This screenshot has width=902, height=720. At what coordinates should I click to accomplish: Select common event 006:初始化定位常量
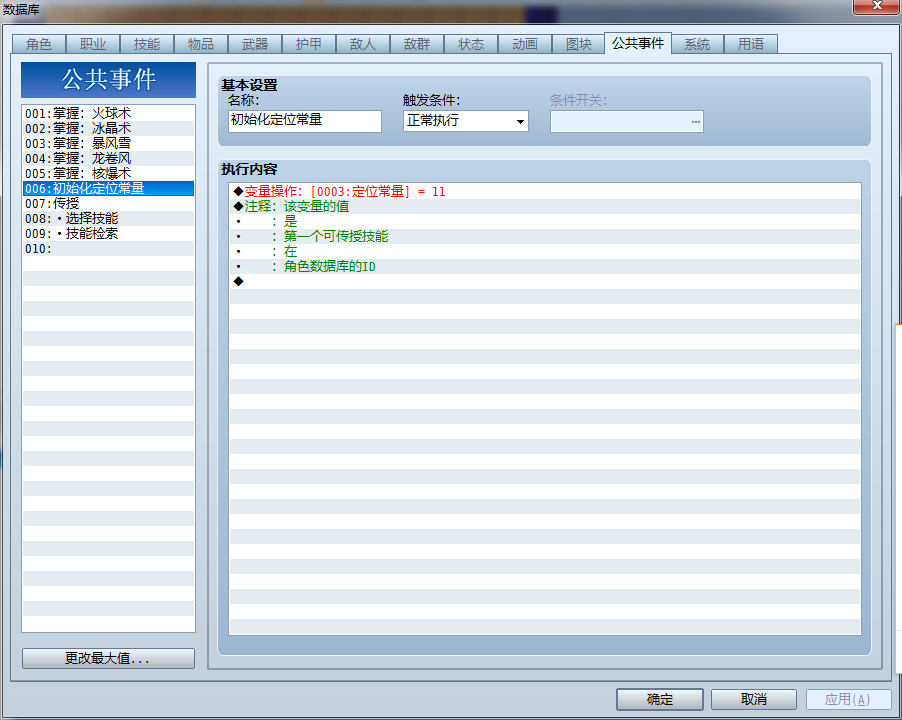(x=108, y=188)
